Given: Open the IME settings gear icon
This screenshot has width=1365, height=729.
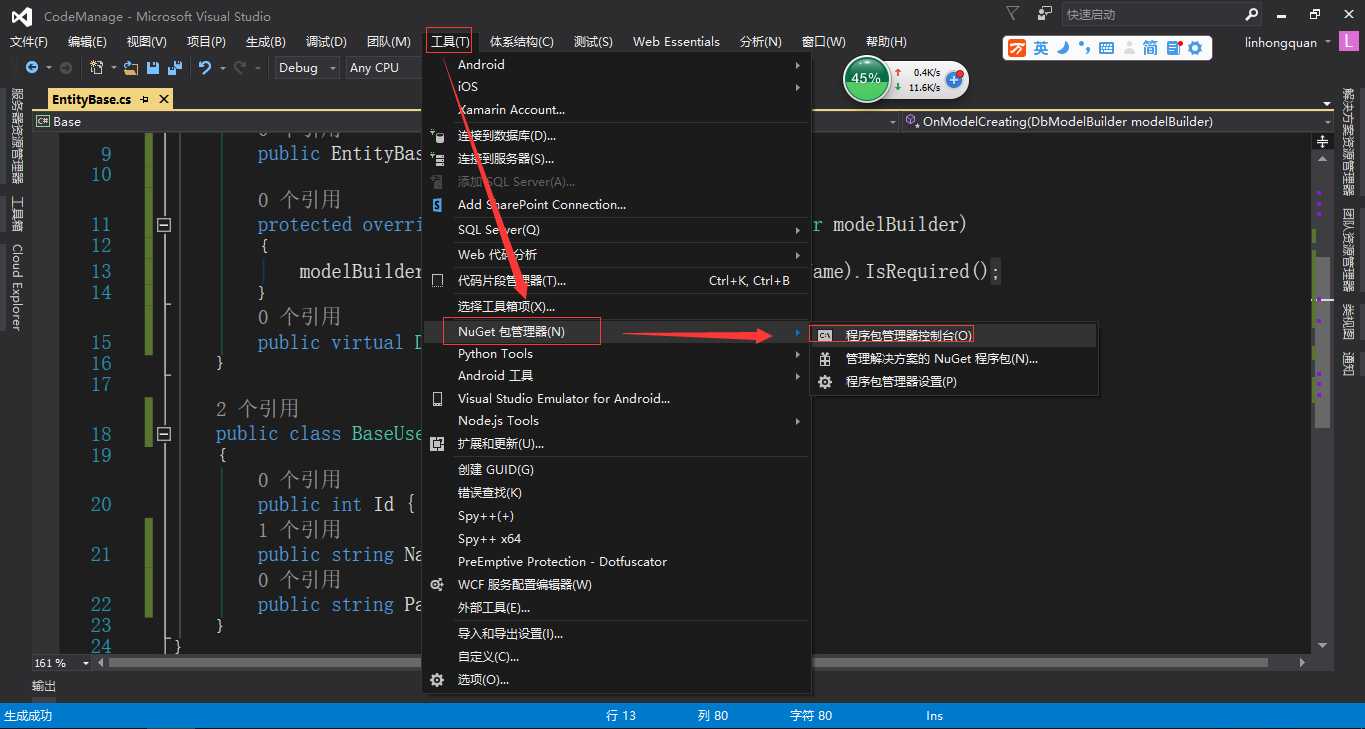Looking at the screenshot, I should tap(1196, 48).
